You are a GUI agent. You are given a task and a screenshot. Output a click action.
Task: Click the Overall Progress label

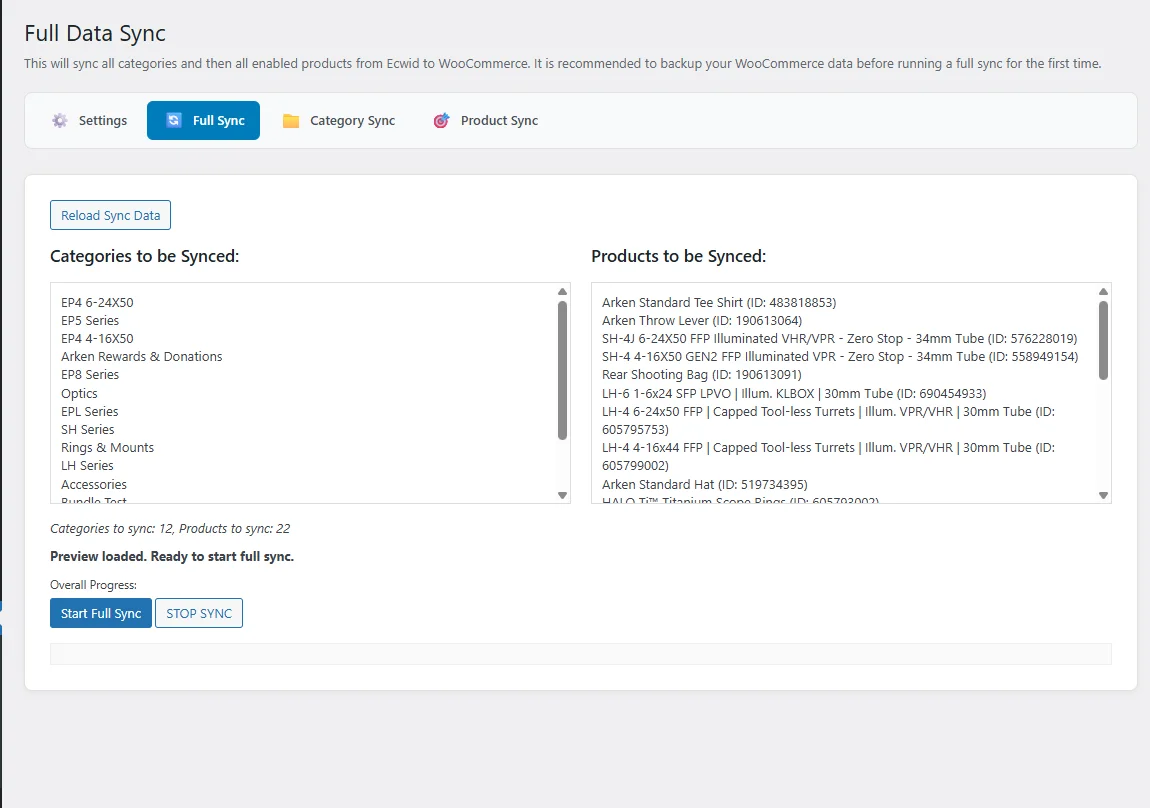pos(93,584)
